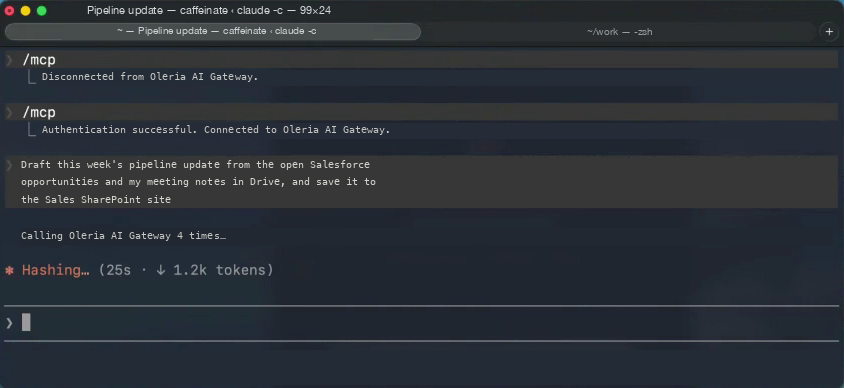Image resolution: width=844 pixels, height=388 pixels.
Task: Click the 'Hashing…' status text
Action: [x=55, y=270]
